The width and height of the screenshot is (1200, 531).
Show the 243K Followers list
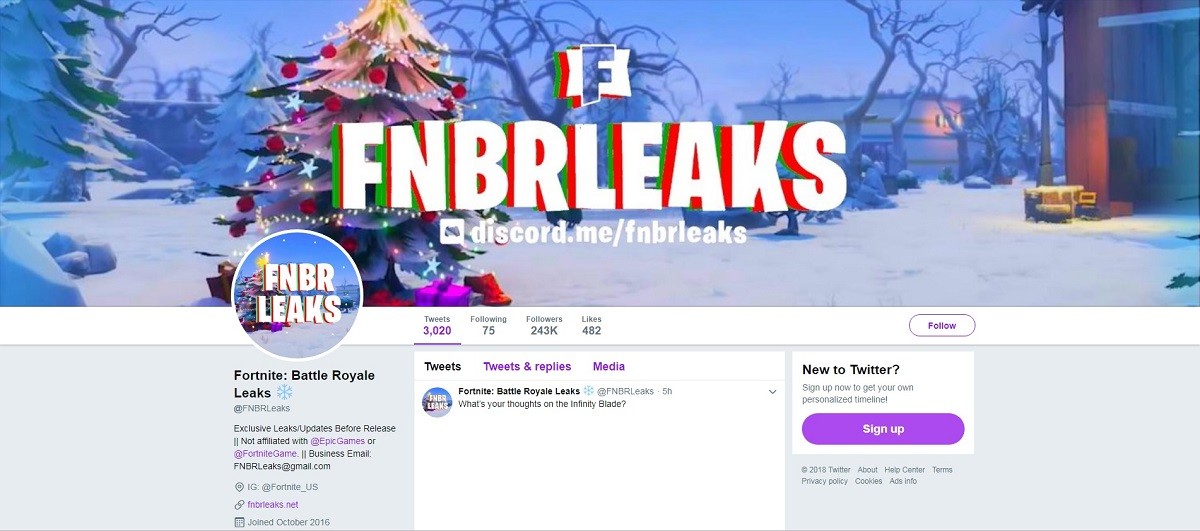[544, 325]
